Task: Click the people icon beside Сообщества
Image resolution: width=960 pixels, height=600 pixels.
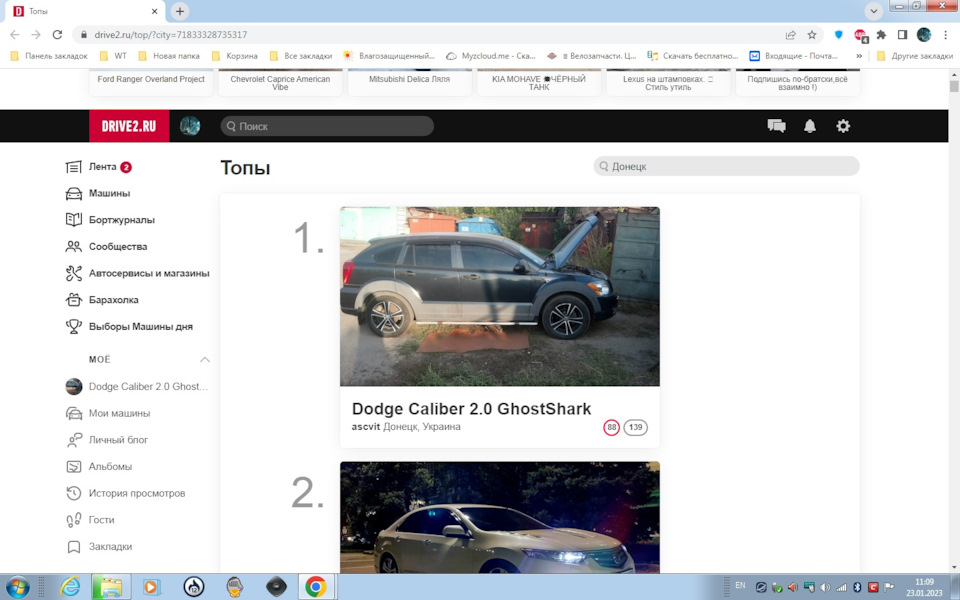Action: pos(73,247)
